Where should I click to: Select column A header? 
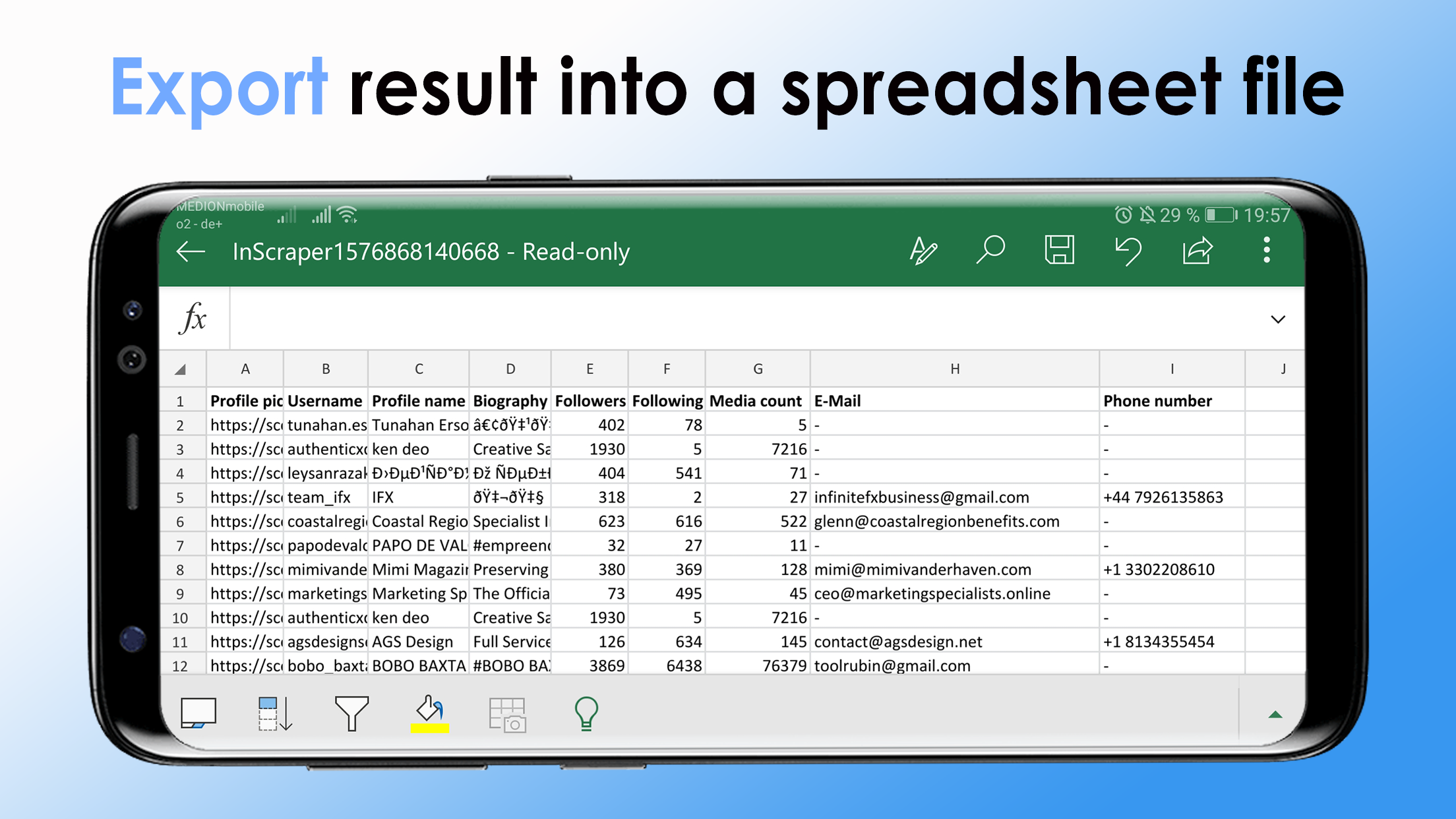(245, 369)
